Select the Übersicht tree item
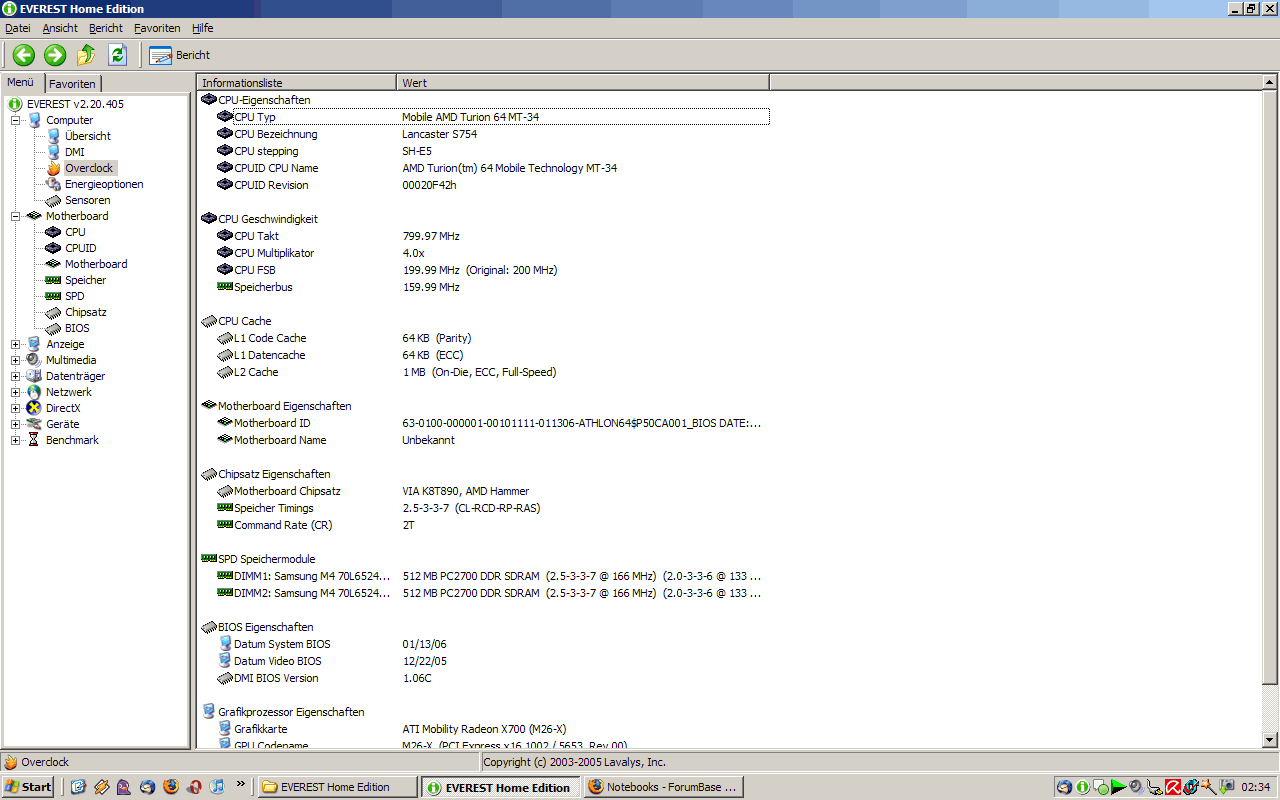The height and width of the screenshot is (800, 1280). [88, 136]
